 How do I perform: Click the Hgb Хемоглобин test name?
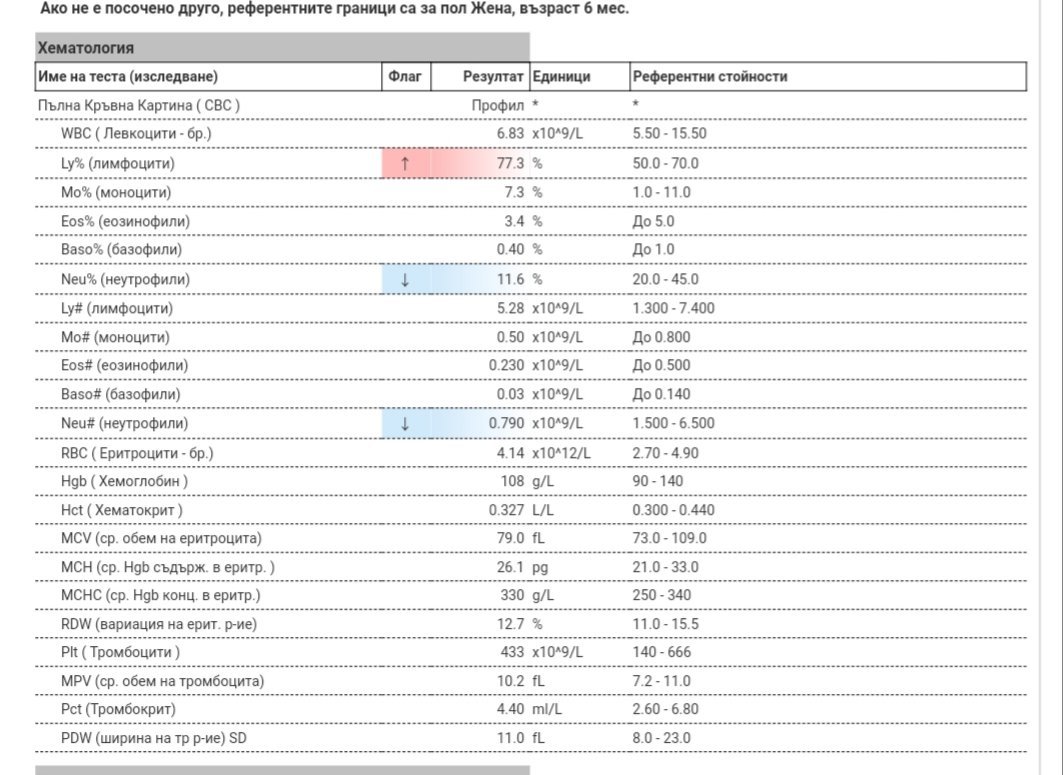click(x=124, y=482)
